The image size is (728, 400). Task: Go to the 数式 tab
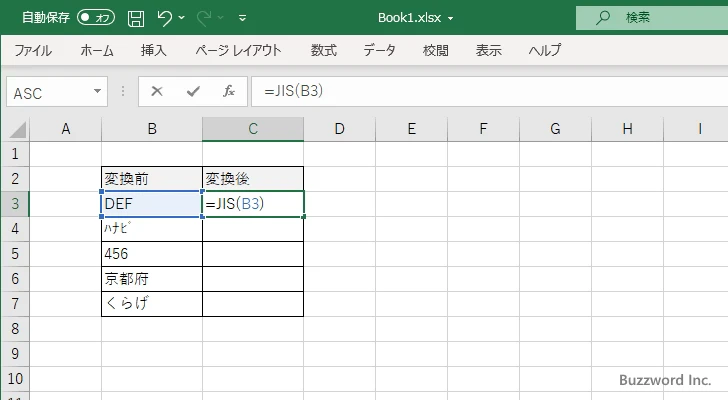[324, 50]
